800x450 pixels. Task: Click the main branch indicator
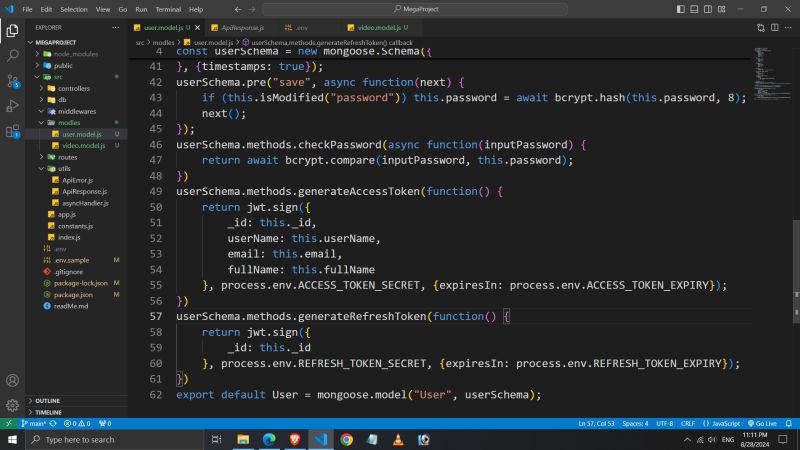pyautogui.click(x=27, y=423)
